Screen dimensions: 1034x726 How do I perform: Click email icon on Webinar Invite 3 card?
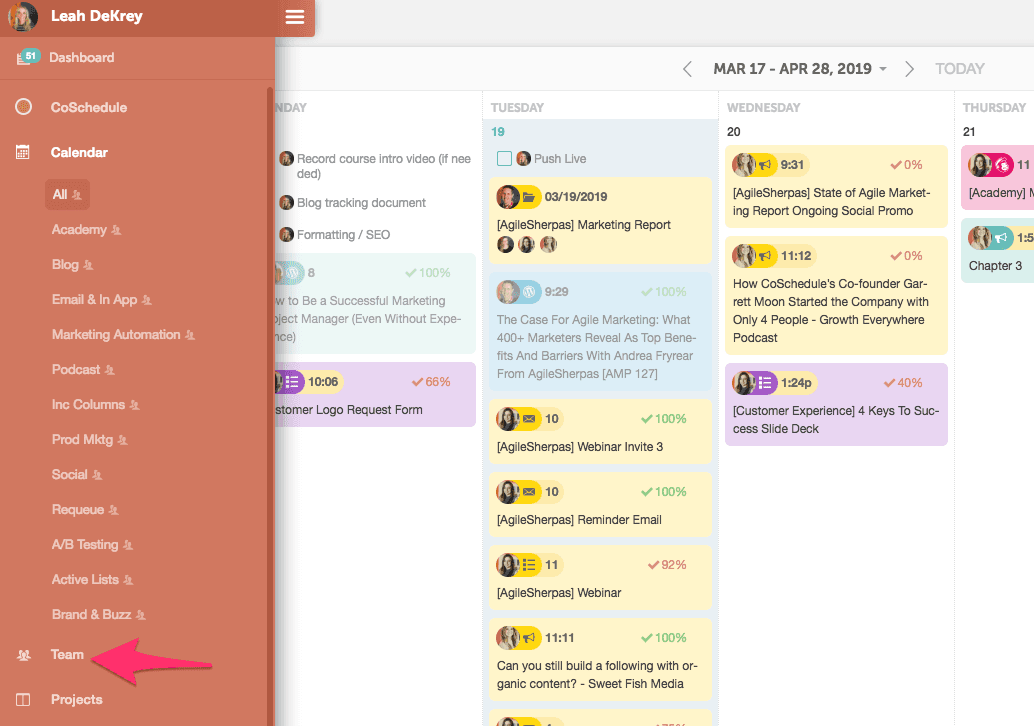[529, 419]
